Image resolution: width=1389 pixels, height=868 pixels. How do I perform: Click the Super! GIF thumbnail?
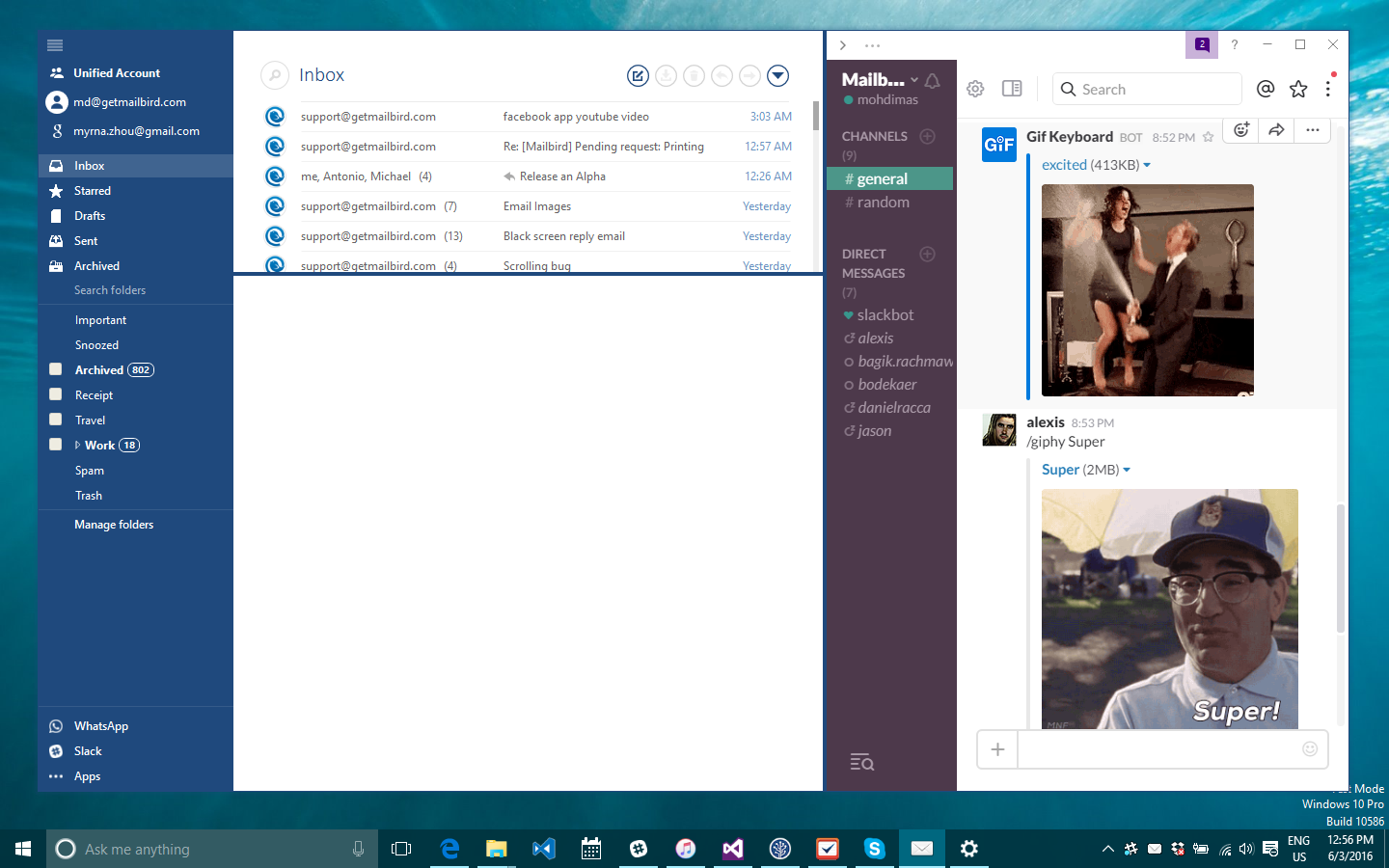tap(1170, 609)
